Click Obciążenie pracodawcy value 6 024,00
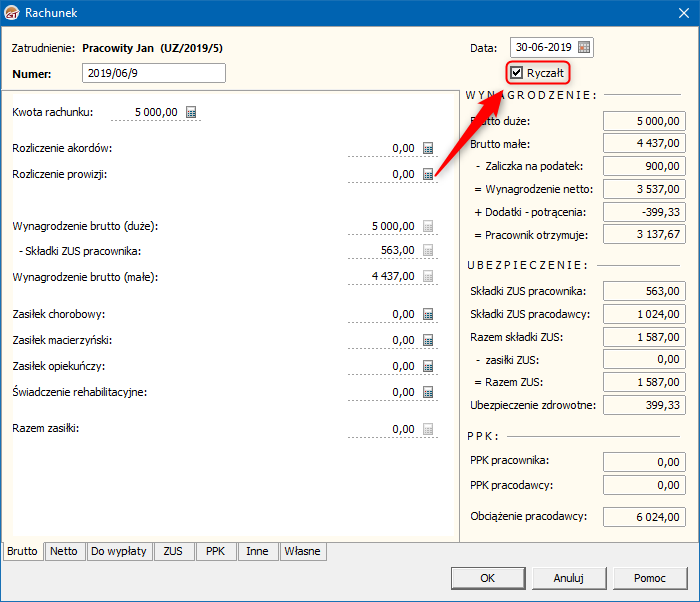Screen dimensions: 700x602 [x=644, y=517]
